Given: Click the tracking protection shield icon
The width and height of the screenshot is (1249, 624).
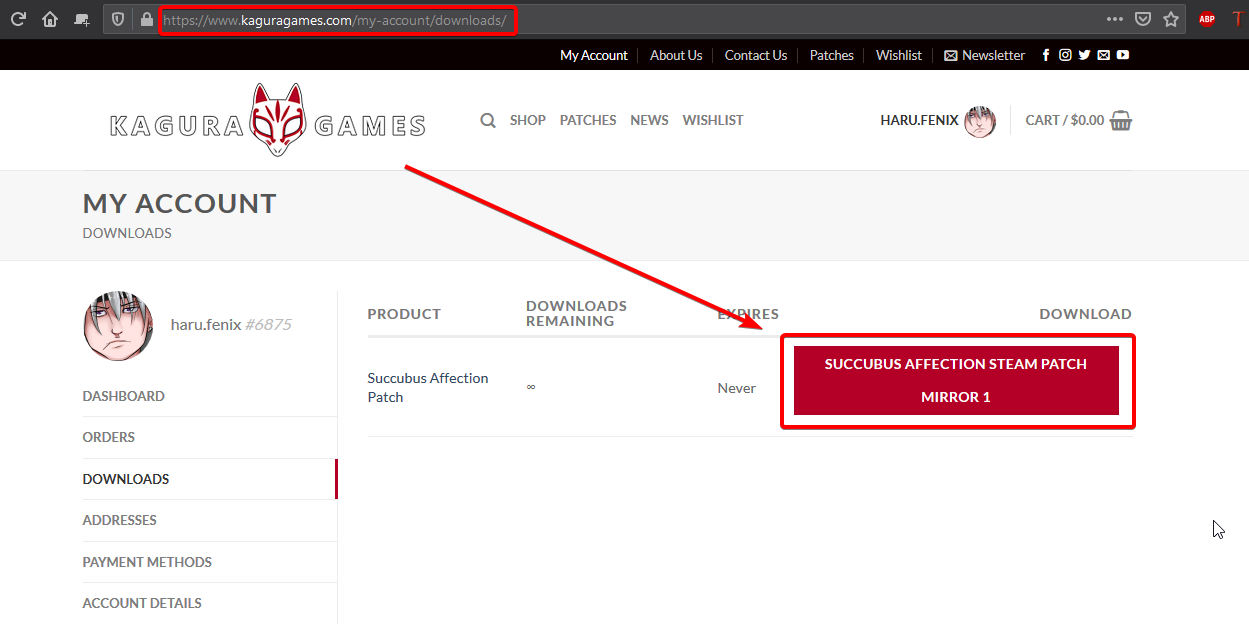Looking at the screenshot, I should [x=118, y=19].
